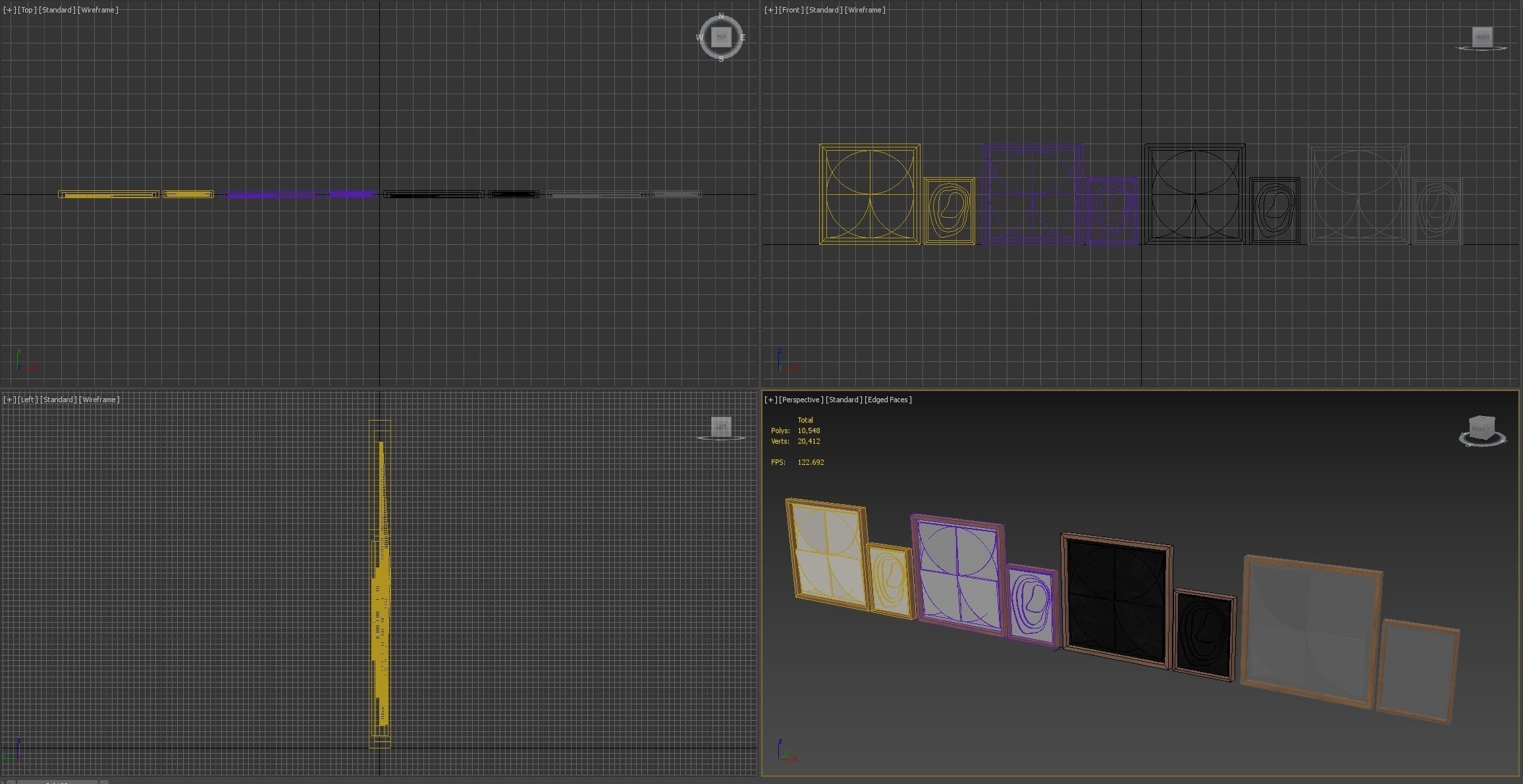Viewport: 1523px width, 784px height.
Task: Open the [Front] point-of-view menu
Action: (x=791, y=10)
